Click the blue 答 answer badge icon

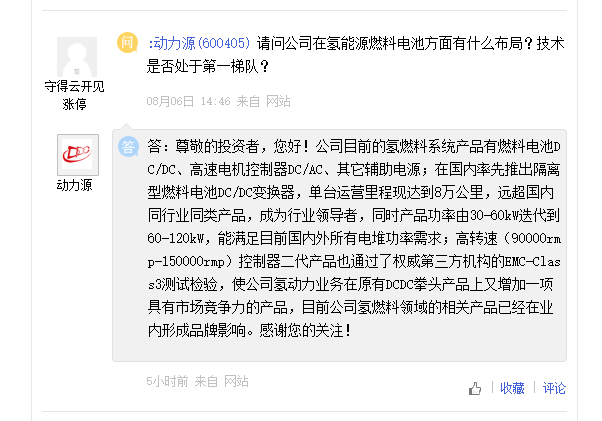[129, 146]
